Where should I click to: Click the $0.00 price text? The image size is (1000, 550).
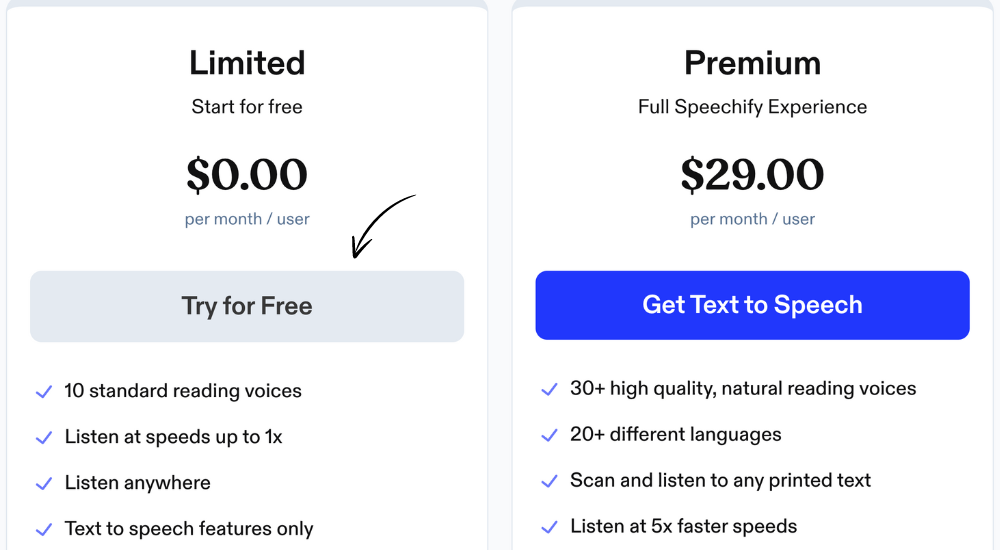(x=247, y=175)
